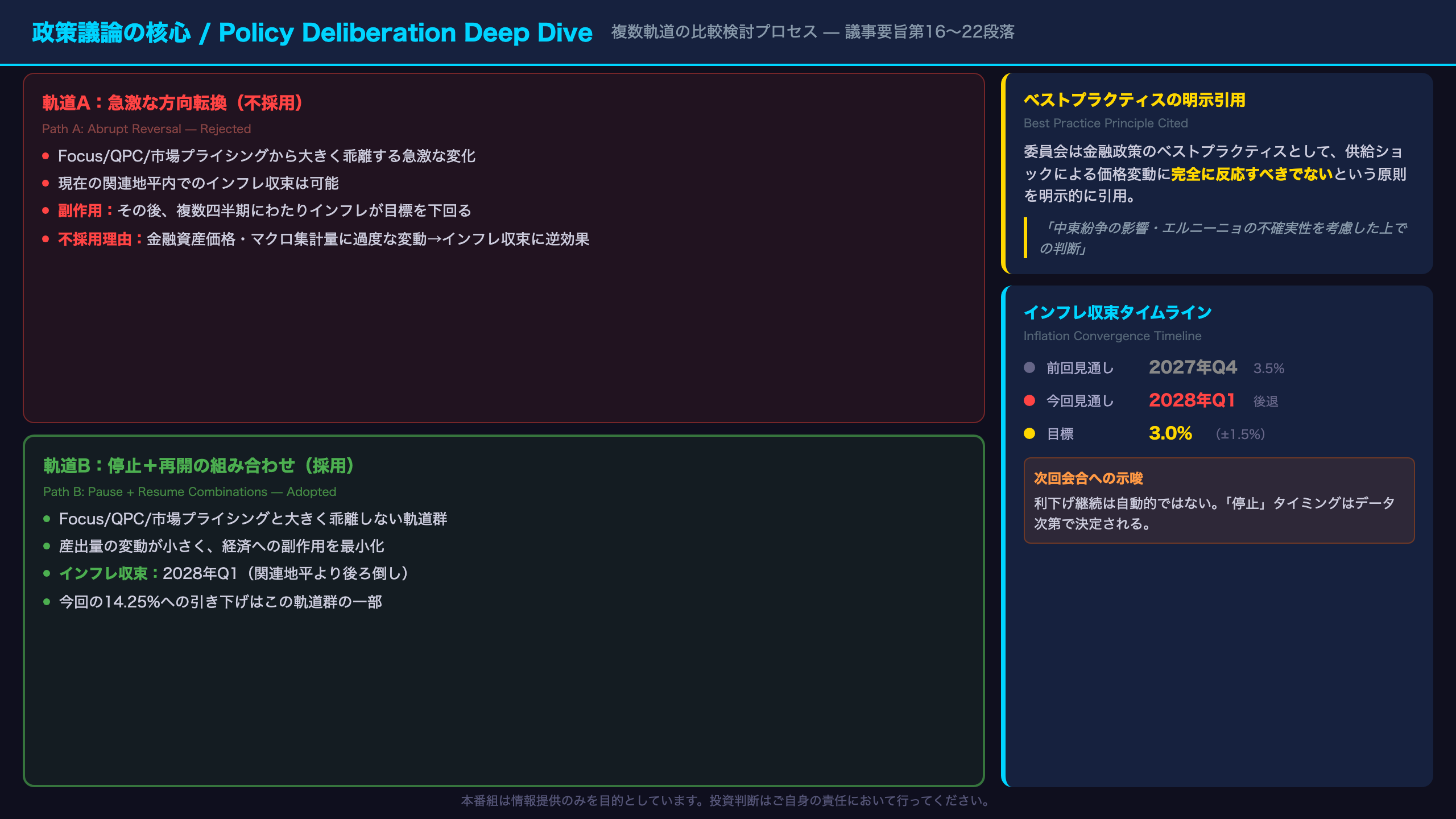This screenshot has width=1456, height=819.
Task: Click the yellow dot beside '目標'
Action: [x=1029, y=433]
